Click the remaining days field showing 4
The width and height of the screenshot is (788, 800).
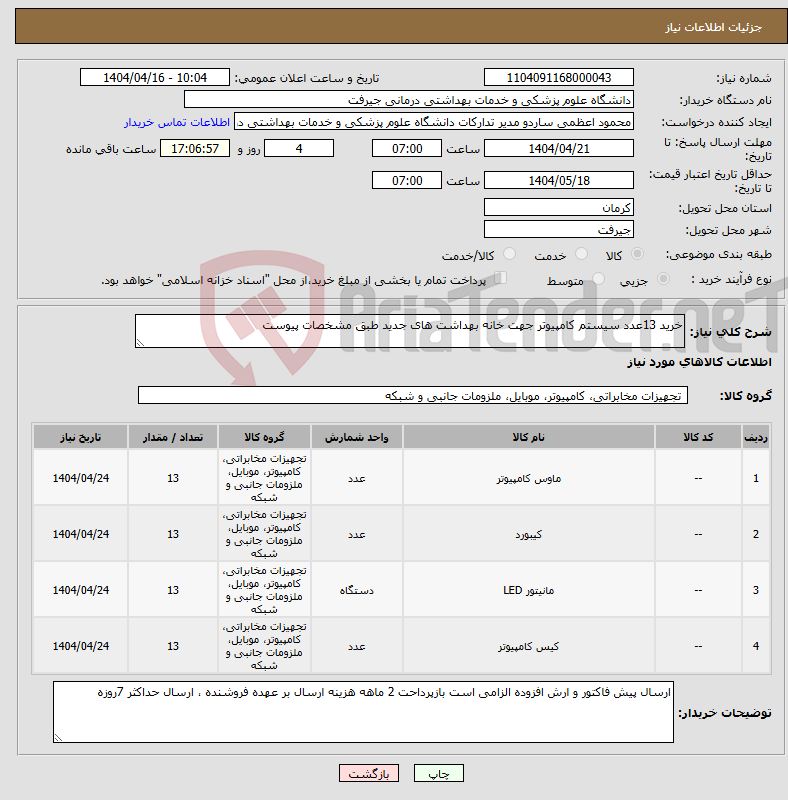click(x=299, y=148)
